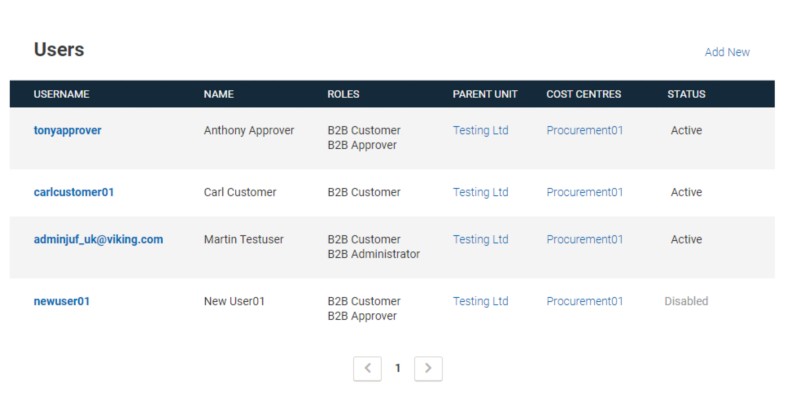
Task: Open the tonyapprover user profile
Action: coord(67,130)
